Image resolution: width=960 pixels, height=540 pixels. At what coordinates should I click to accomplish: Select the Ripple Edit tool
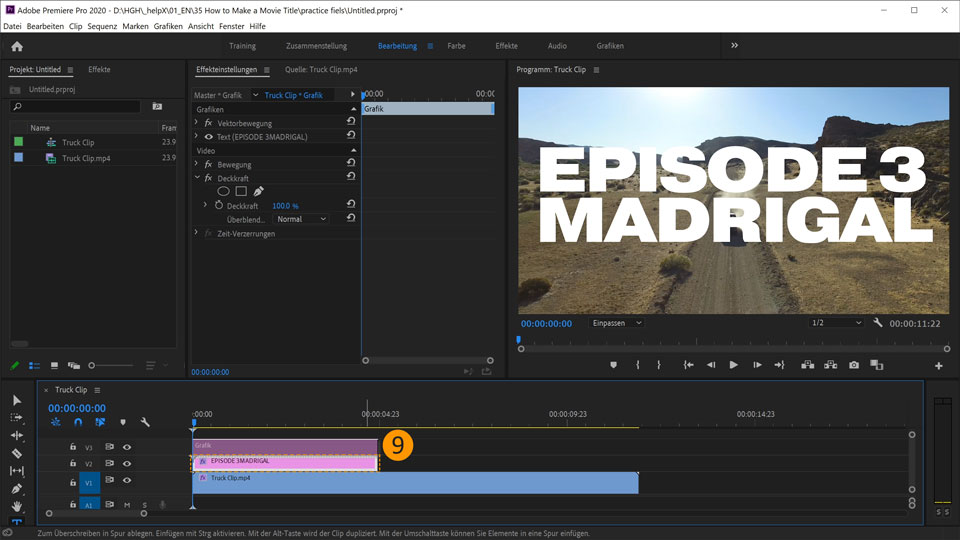point(17,435)
